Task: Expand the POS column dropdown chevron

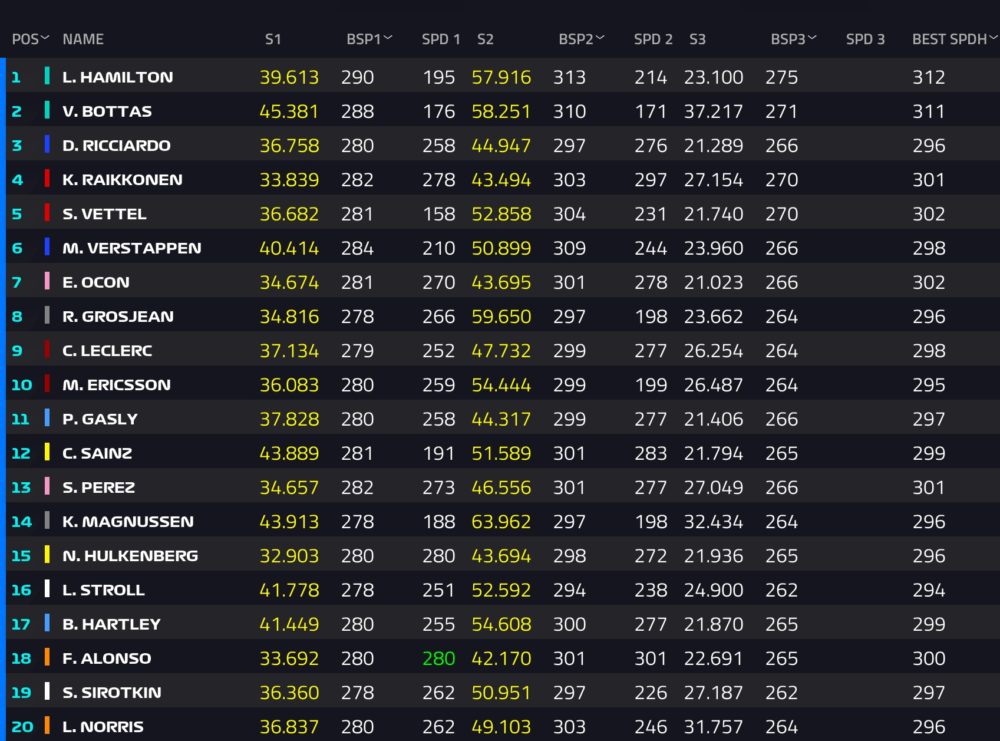Action: pos(45,38)
